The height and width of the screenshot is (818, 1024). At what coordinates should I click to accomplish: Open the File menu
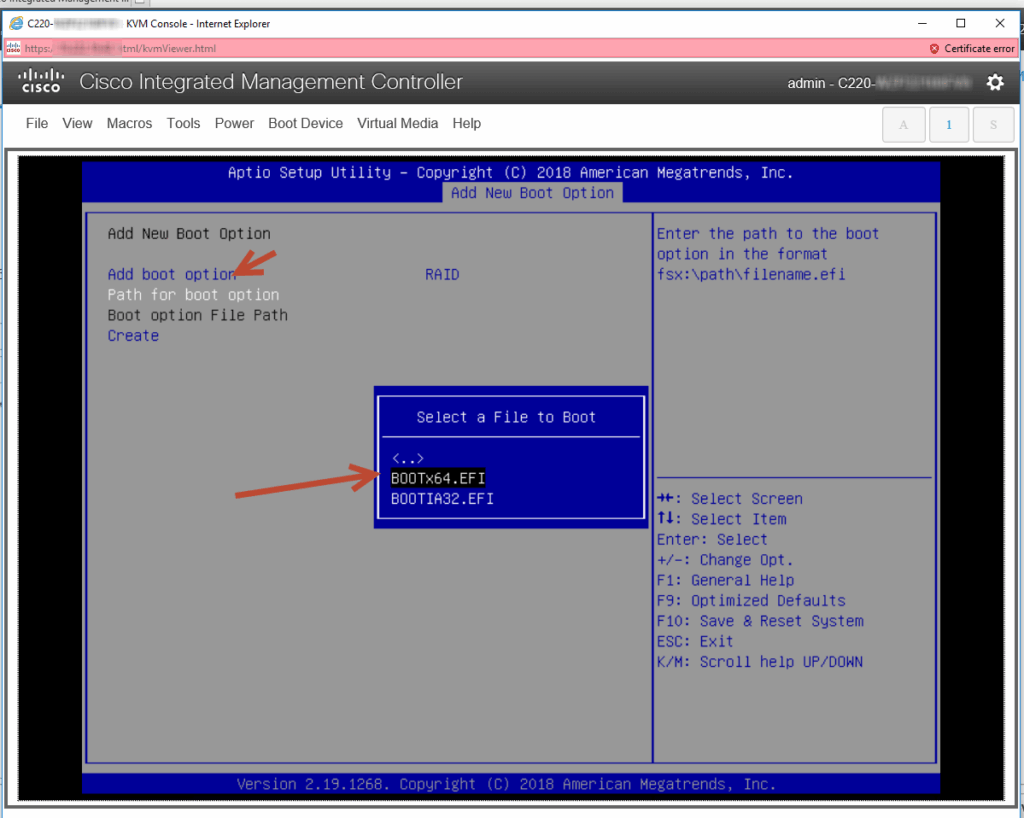[37, 123]
